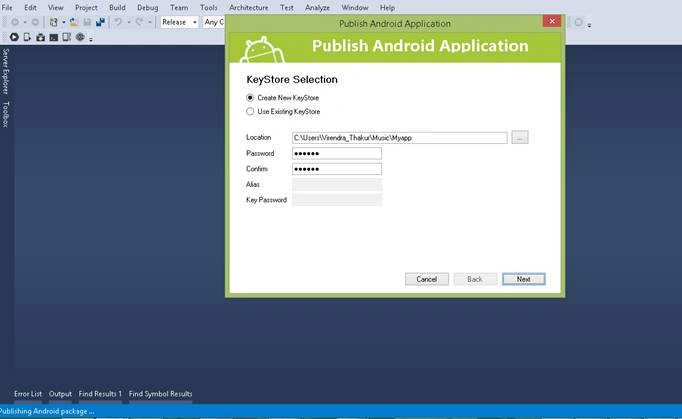
Task: Click the Redo arrow icon
Action: (x=139, y=22)
